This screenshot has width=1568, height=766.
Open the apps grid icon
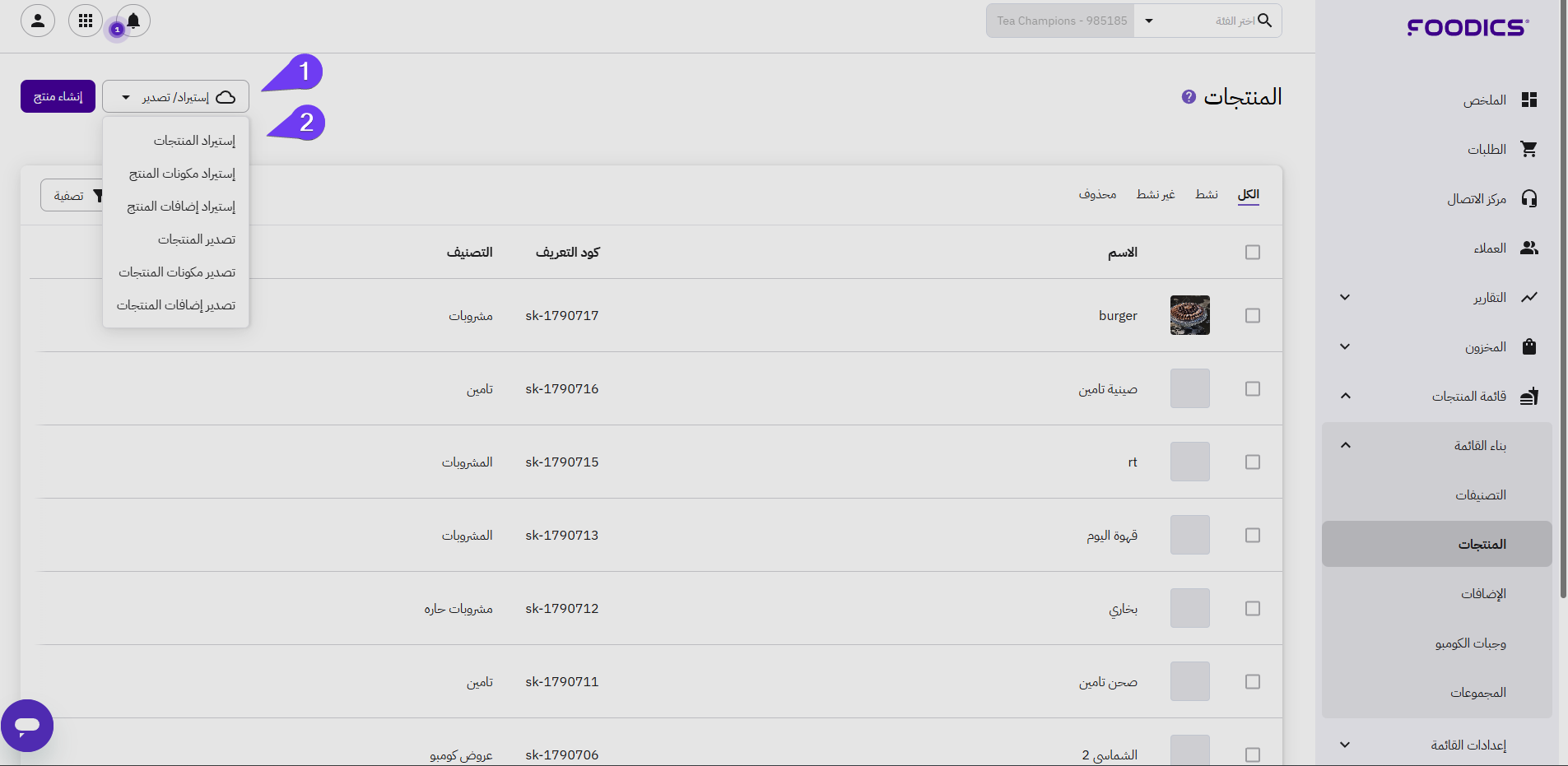86,21
